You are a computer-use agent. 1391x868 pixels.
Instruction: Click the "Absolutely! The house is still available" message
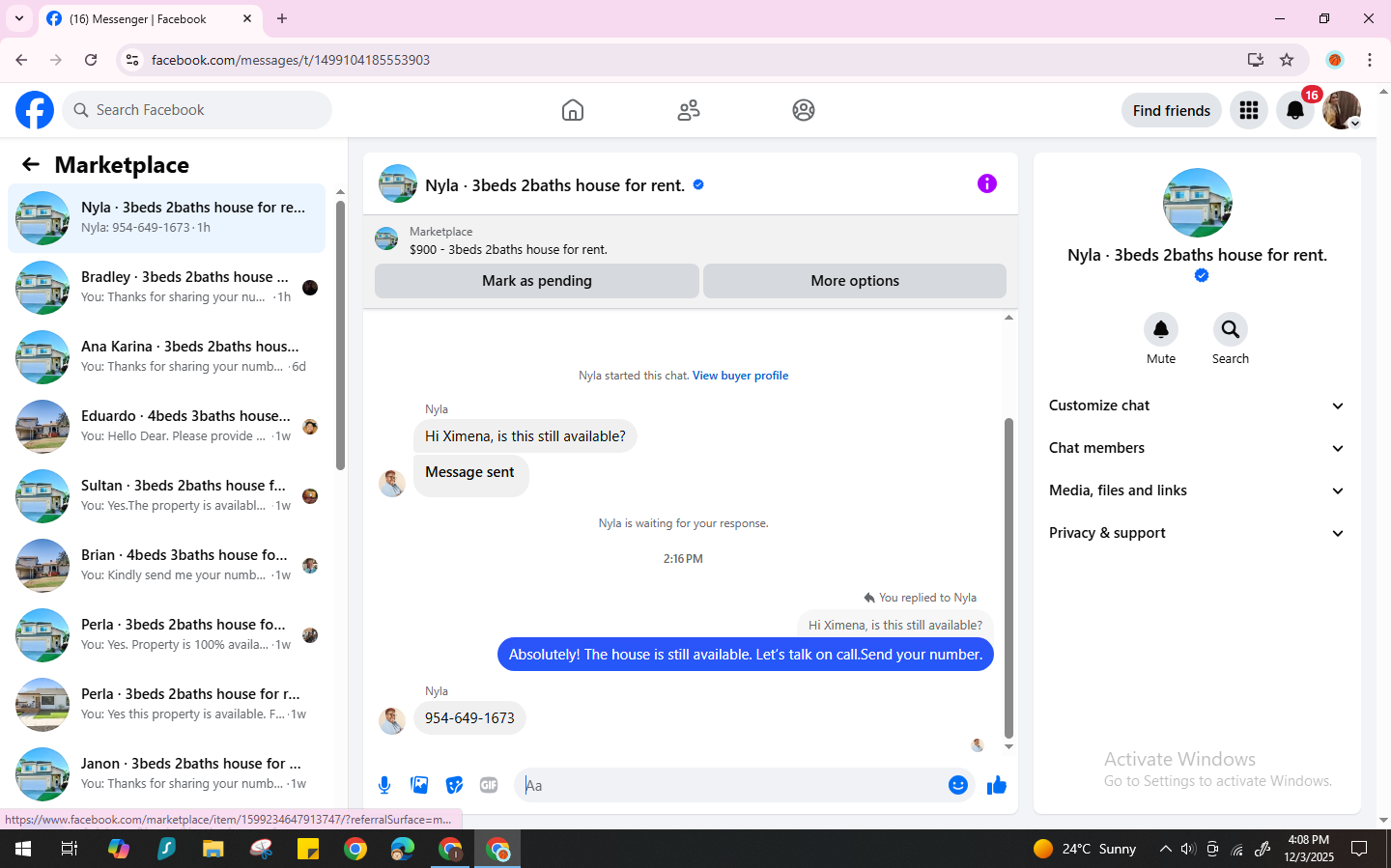coord(746,655)
